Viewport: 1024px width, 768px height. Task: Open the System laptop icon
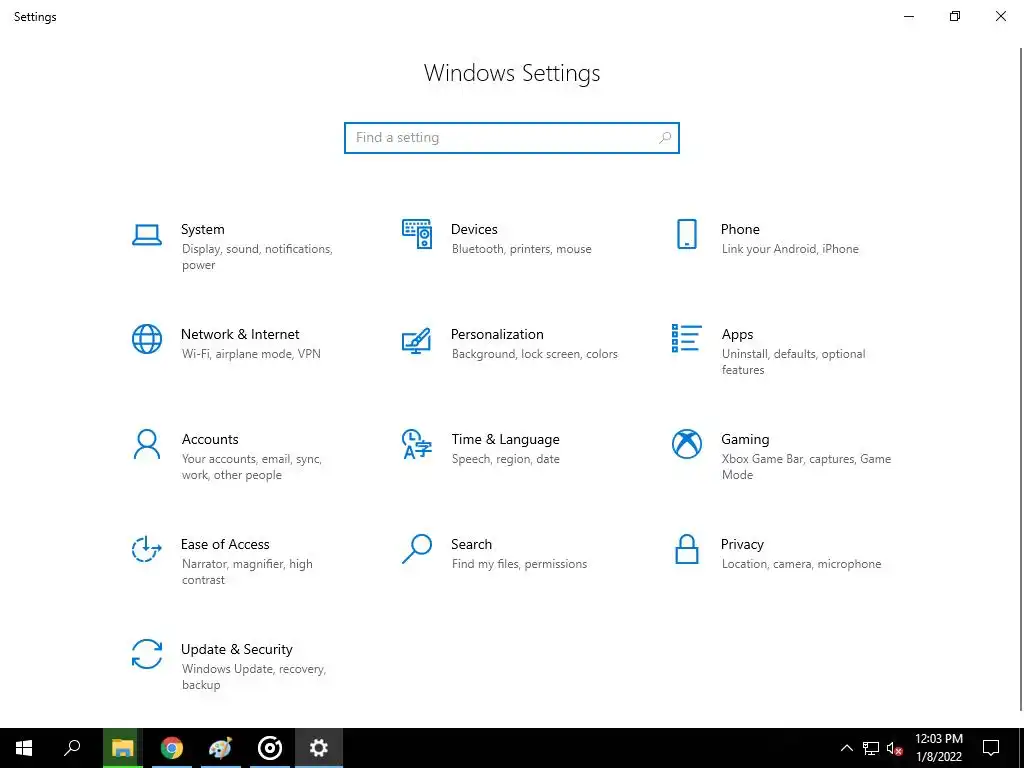(147, 235)
